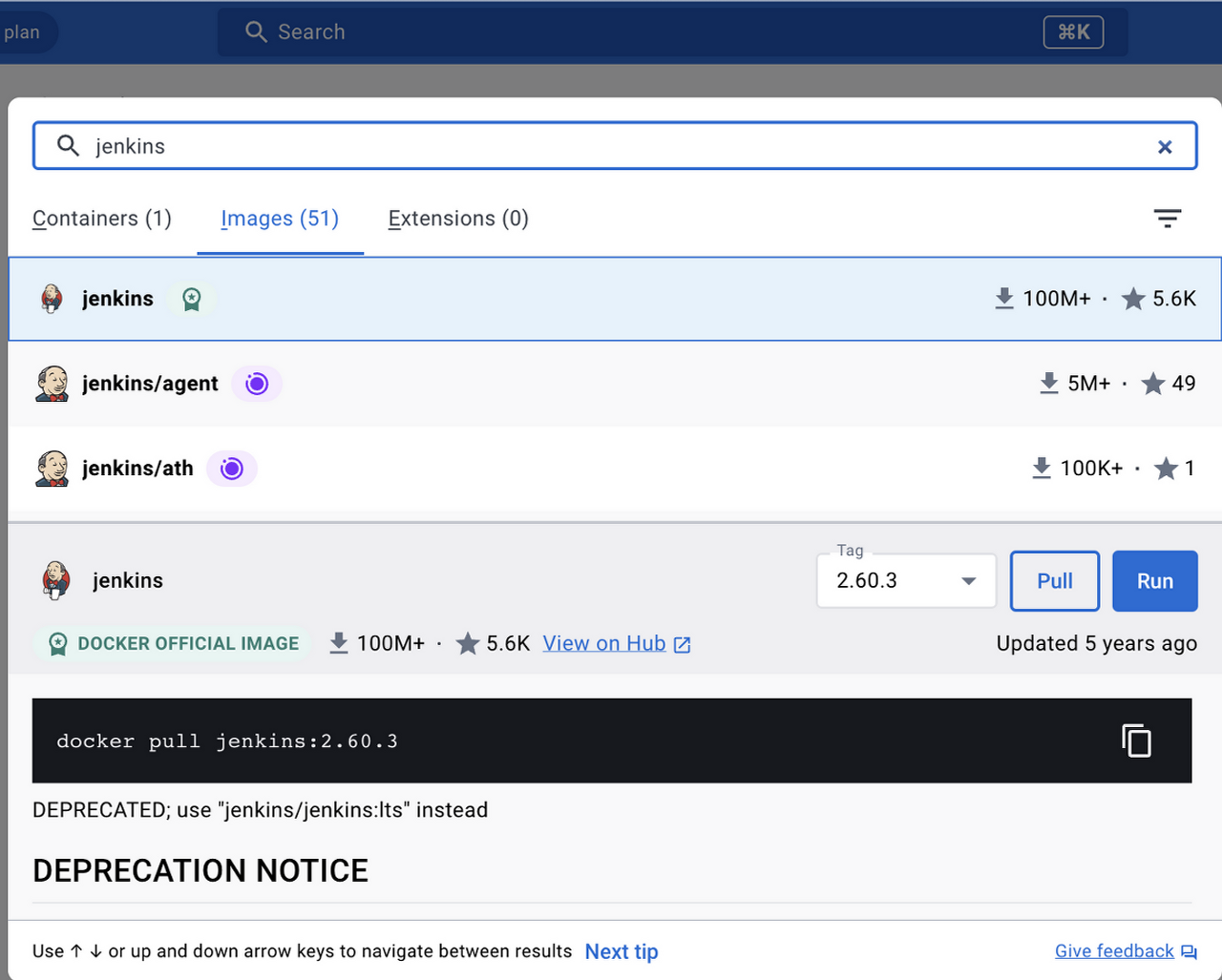Image resolution: width=1222 pixels, height=980 pixels.
Task: Click the 100M+ count in the first result row
Action: coord(1057,299)
